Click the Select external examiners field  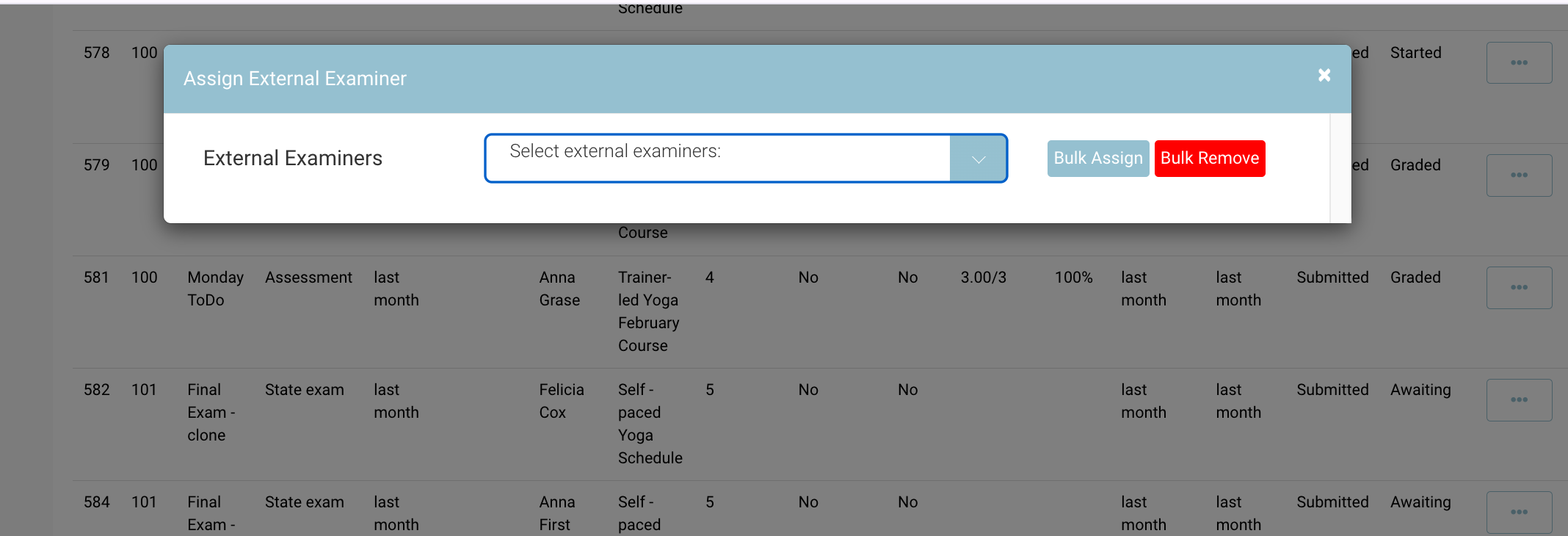pyautogui.click(x=717, y=159)
